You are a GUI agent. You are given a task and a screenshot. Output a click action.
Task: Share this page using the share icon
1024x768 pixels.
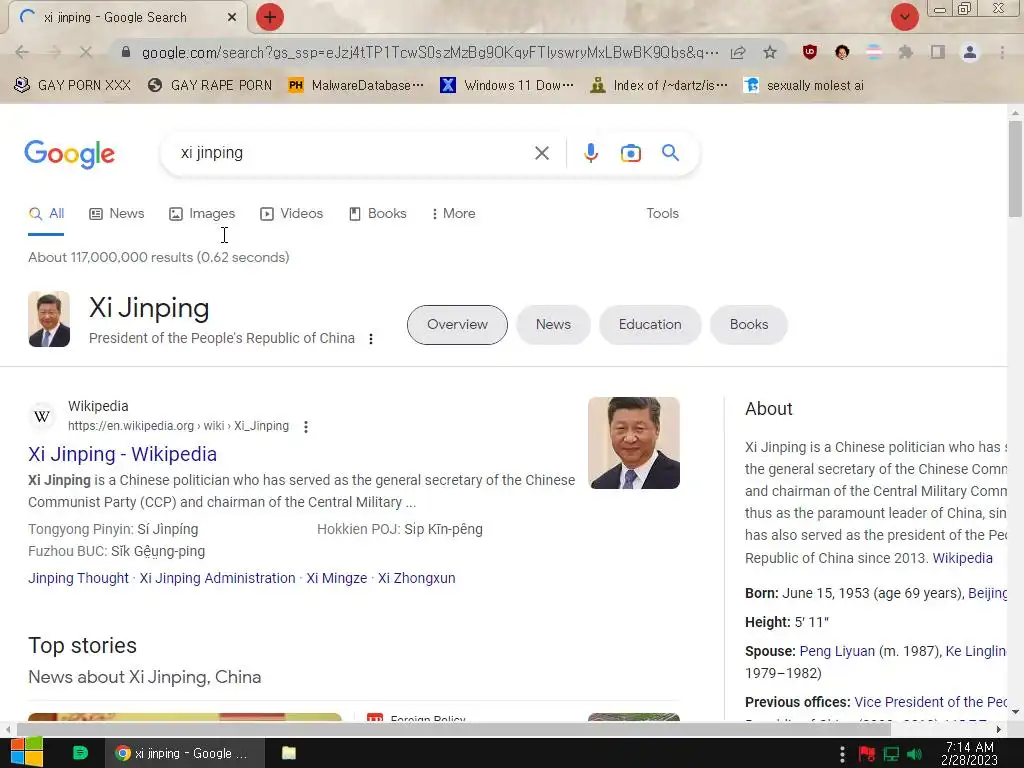click(x=739, y=52)
